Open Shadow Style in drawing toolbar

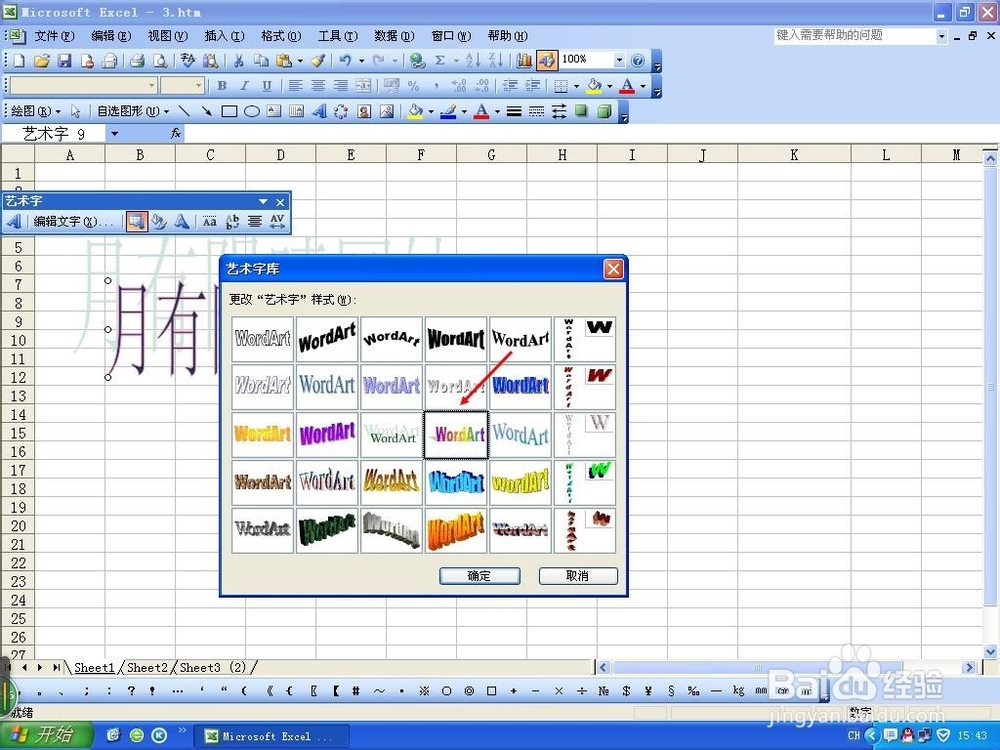[581, 112]
